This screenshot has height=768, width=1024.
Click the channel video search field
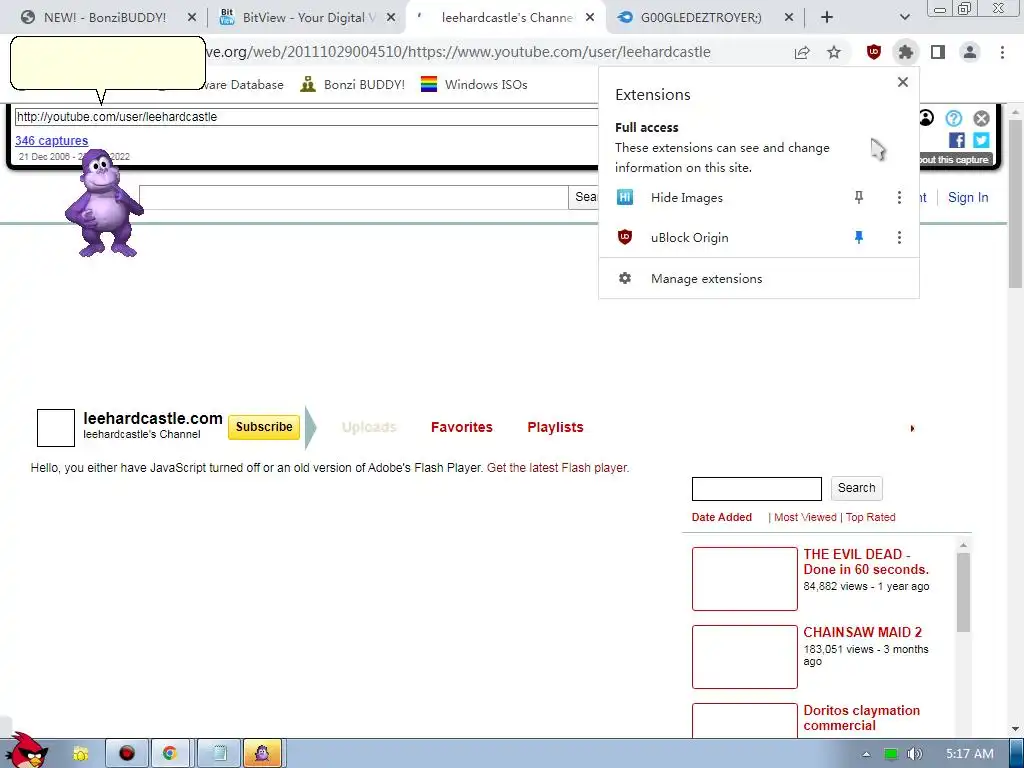[x=757, y=488]
